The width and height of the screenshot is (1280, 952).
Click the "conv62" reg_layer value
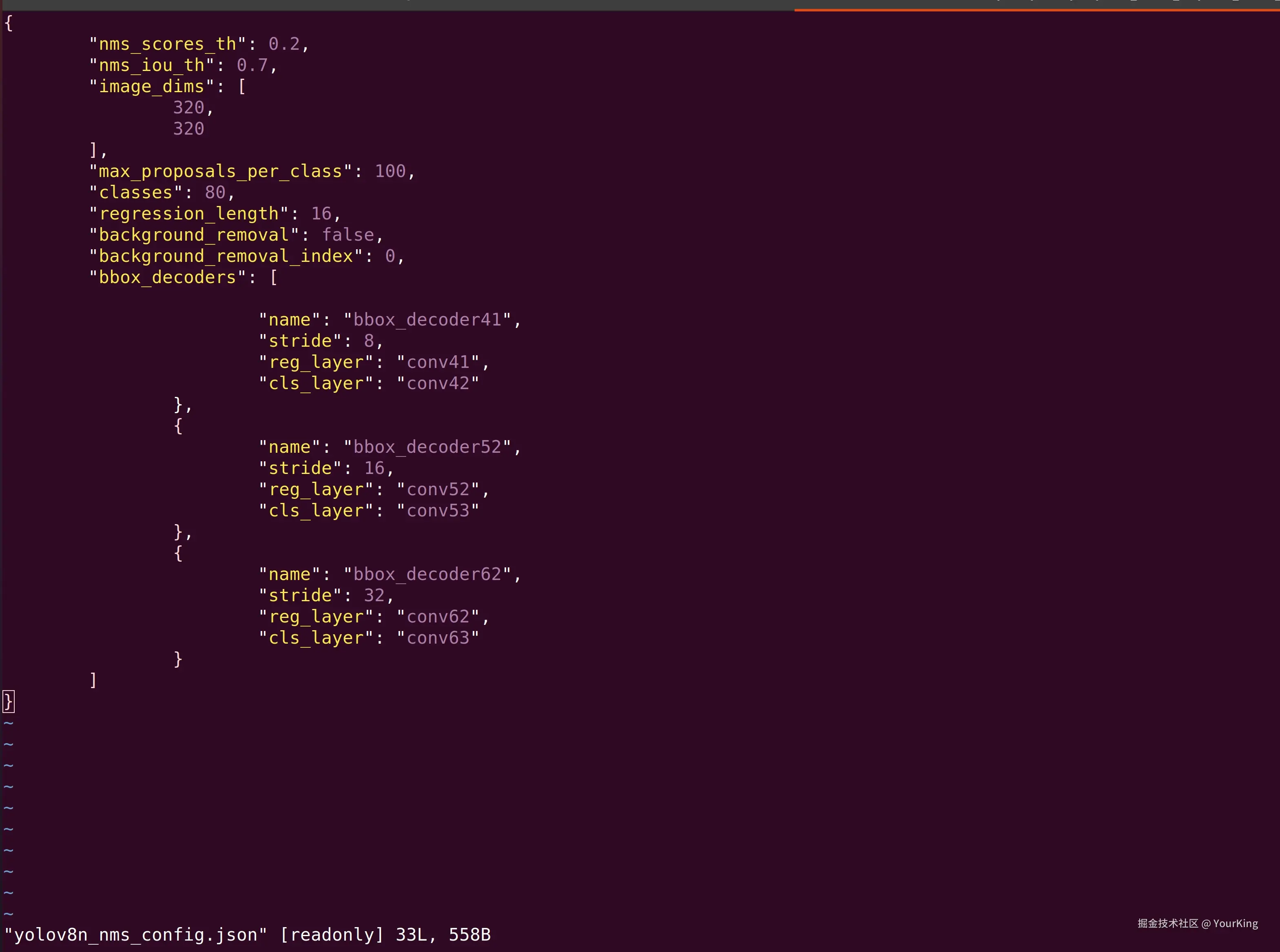[438, 617]
